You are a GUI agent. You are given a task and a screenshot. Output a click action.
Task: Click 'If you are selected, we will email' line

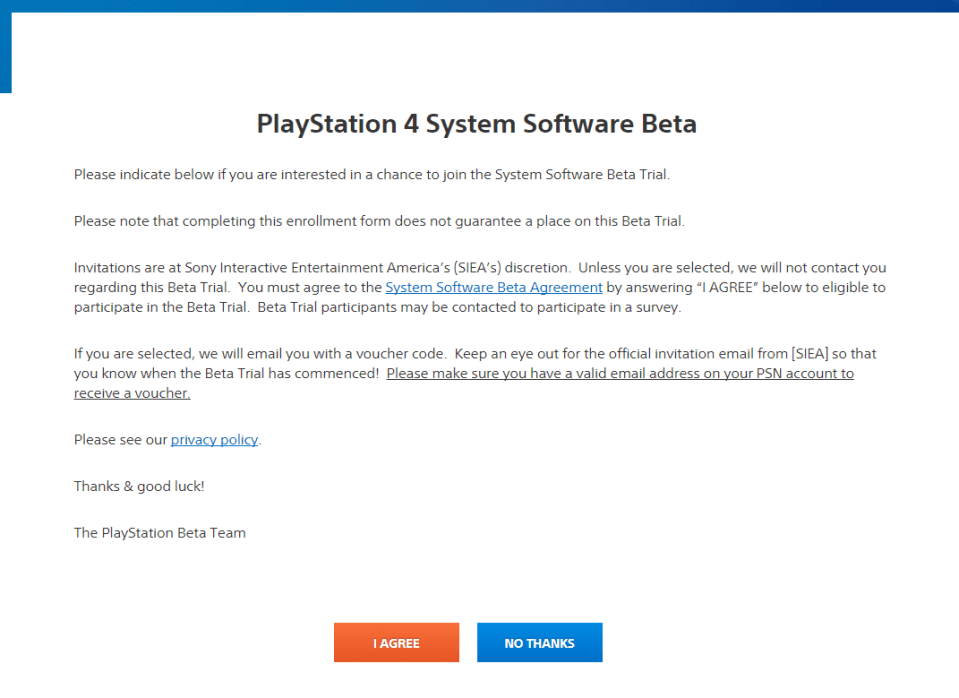click(475, 354)
